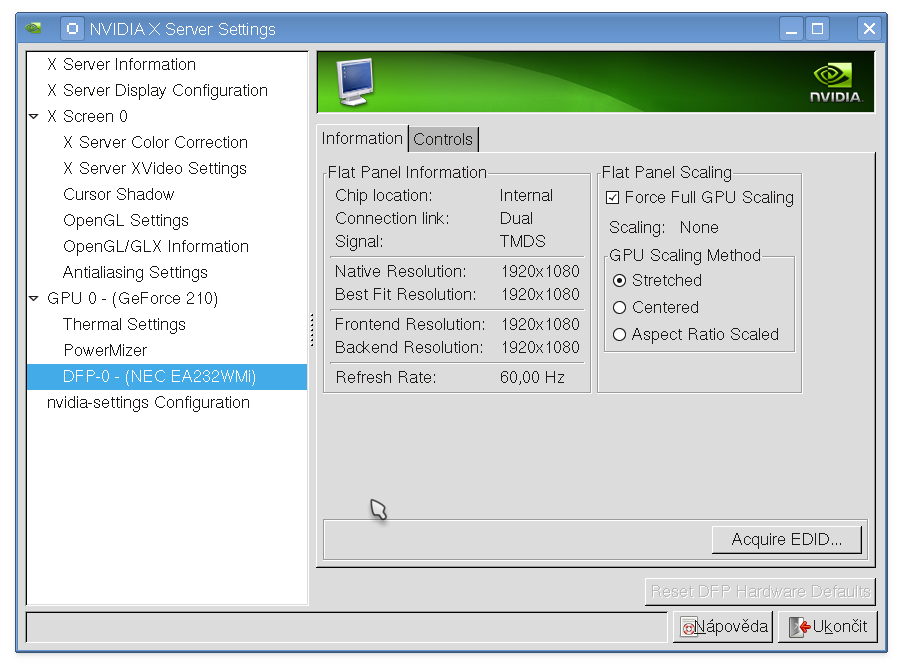Click the monitor icon in the green banner
The height and width of the screenshot is (671, 903).
pyautogui.click(x=355, y=82)
